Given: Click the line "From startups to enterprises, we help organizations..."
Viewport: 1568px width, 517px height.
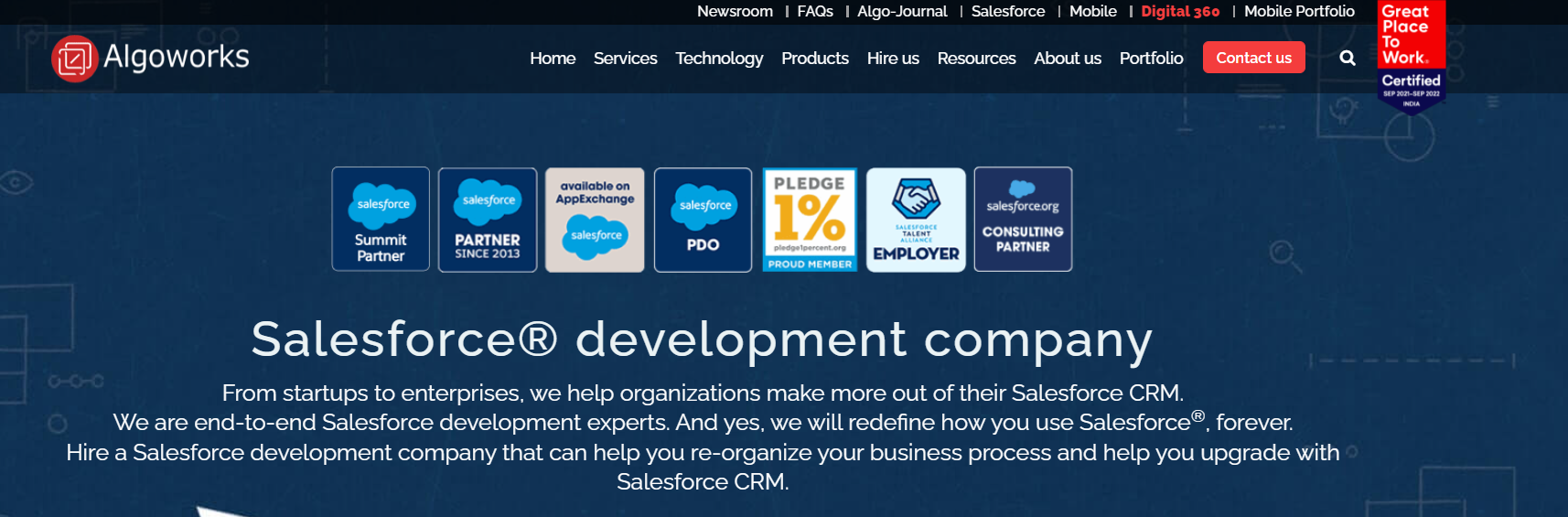Looking at the screenshot, I should click(x=703, y=393).
